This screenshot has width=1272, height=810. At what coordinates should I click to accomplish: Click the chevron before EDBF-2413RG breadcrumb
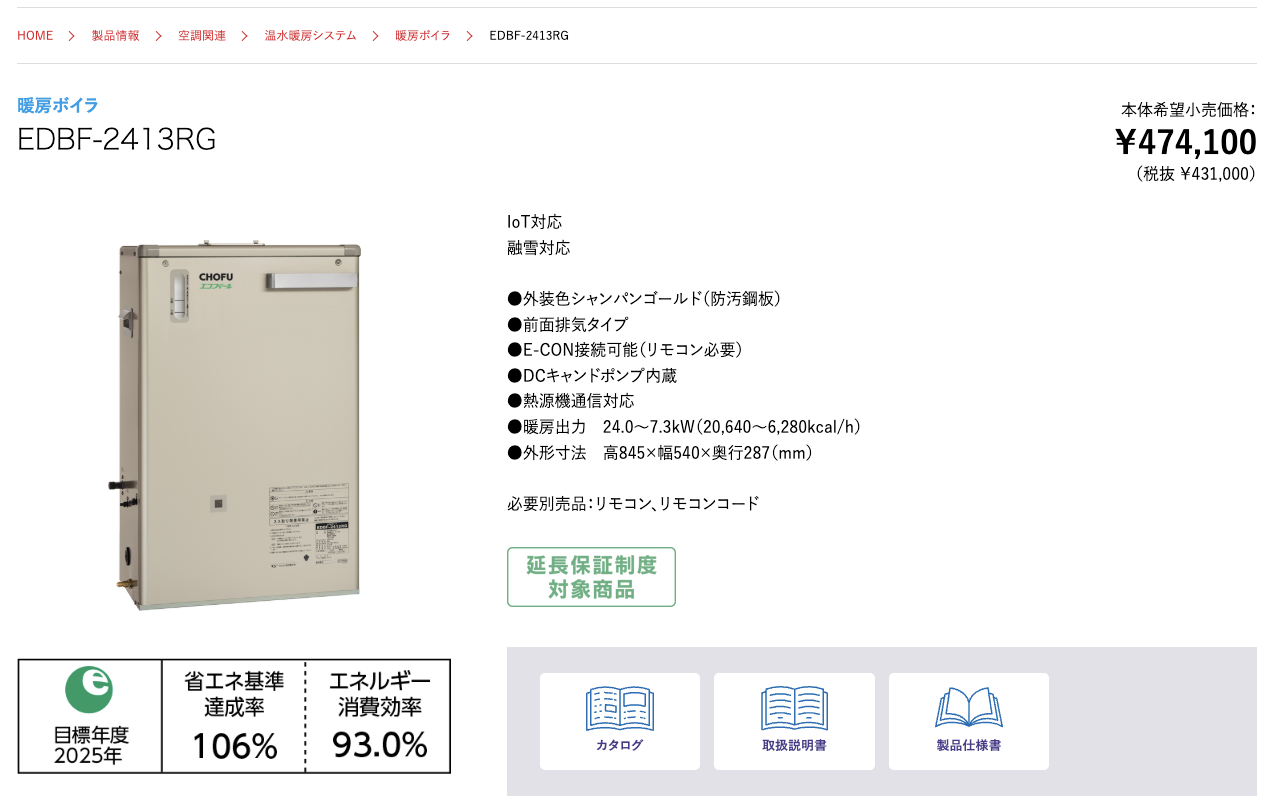pos(469,36)
